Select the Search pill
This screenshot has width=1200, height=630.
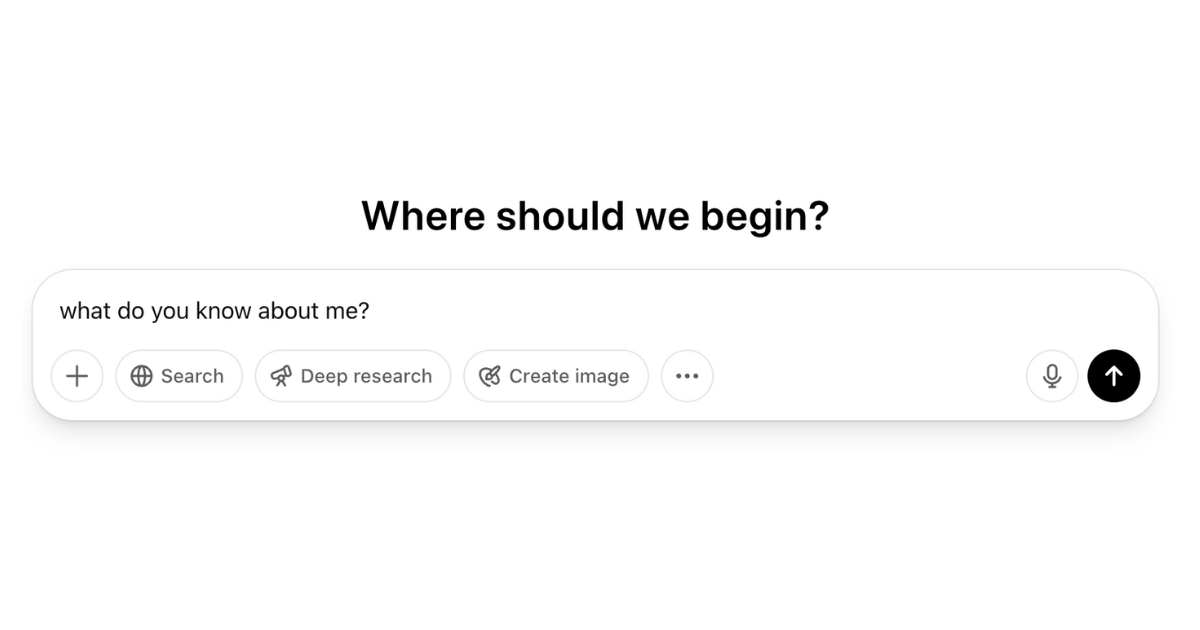pyautogui.click(x=179, y=376)
